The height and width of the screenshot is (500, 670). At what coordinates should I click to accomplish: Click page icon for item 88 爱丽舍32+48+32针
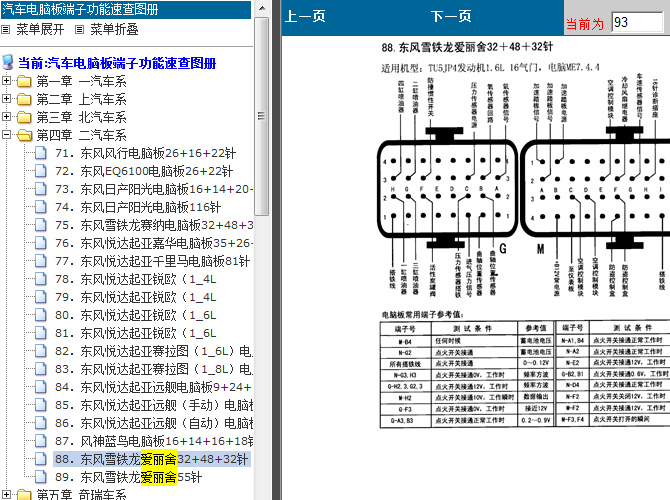tap(41, 459)
